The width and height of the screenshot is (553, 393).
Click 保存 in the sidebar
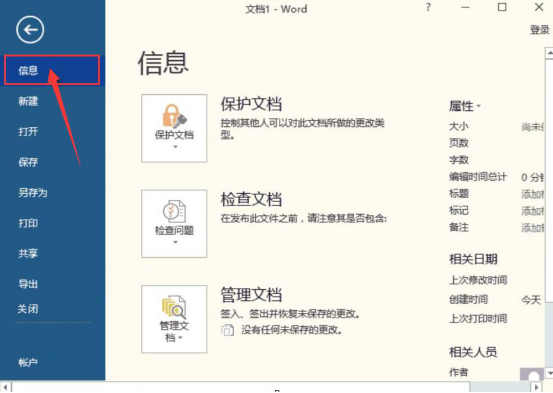(x=28, y=162)
